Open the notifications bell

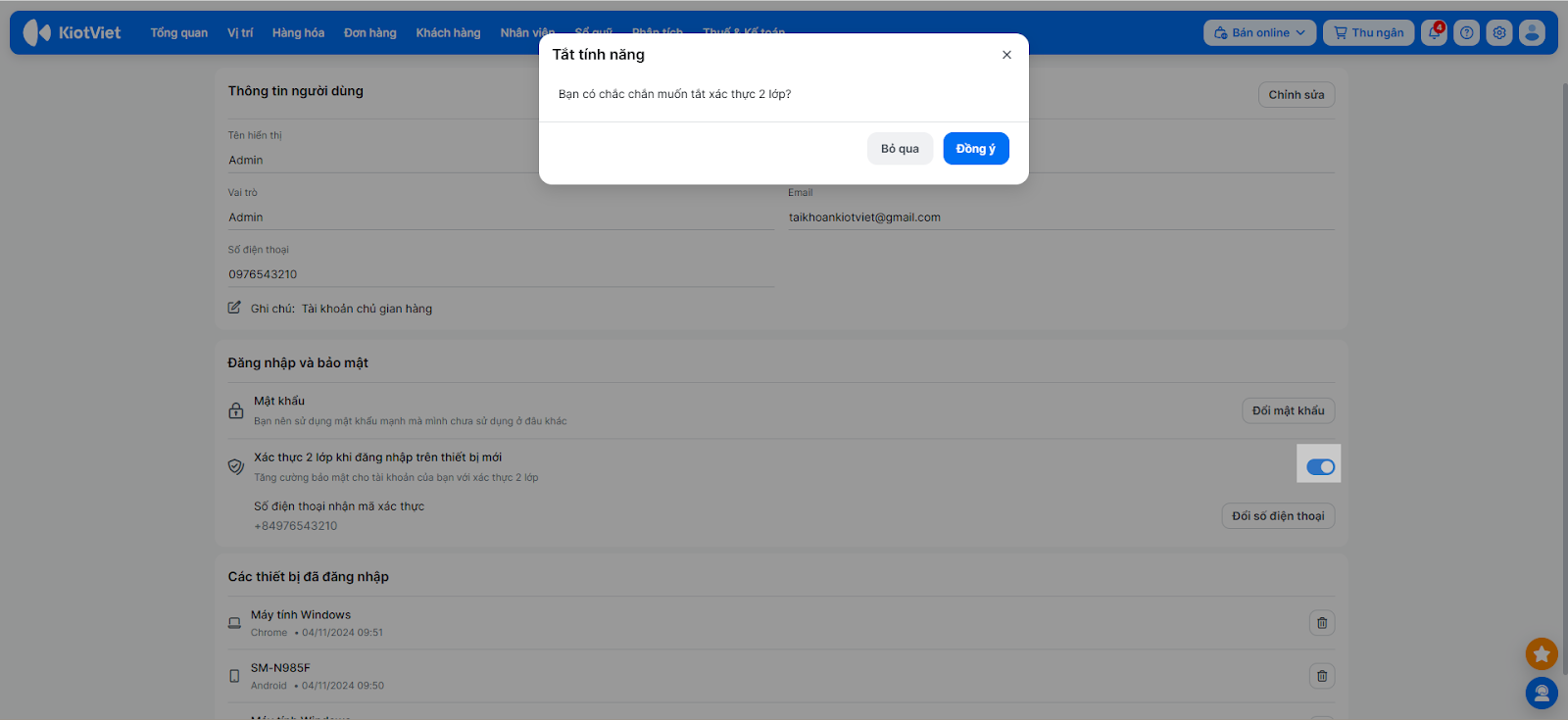pos(1434,32)
